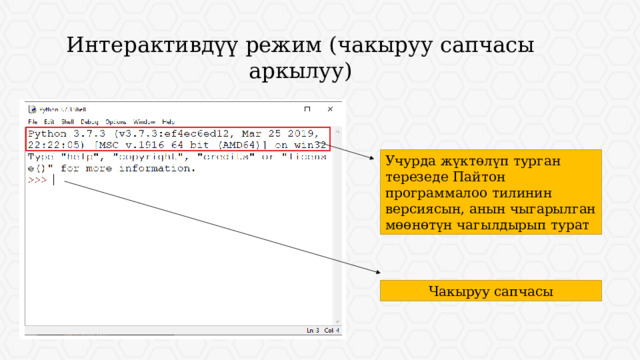
Task: Open the Shell menu
Action: (67, 122)
